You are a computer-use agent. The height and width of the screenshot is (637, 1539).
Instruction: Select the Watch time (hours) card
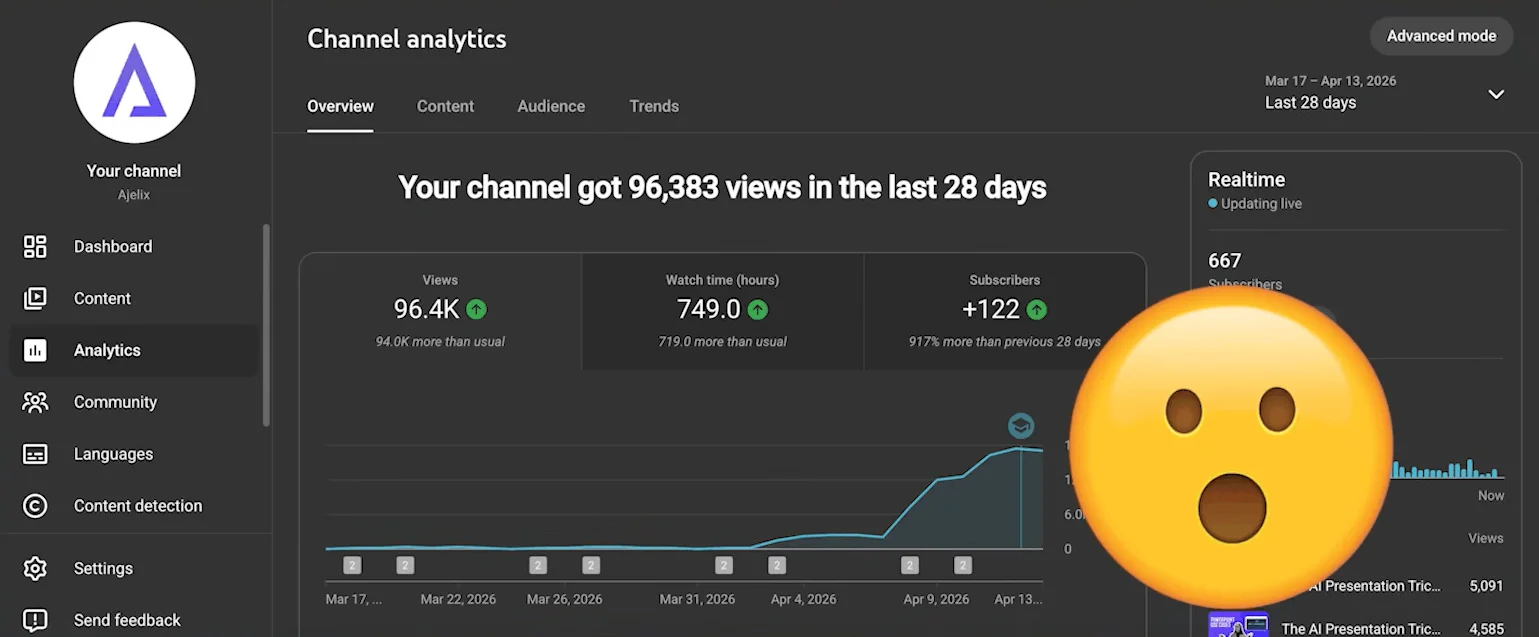[x=722, y=311]
